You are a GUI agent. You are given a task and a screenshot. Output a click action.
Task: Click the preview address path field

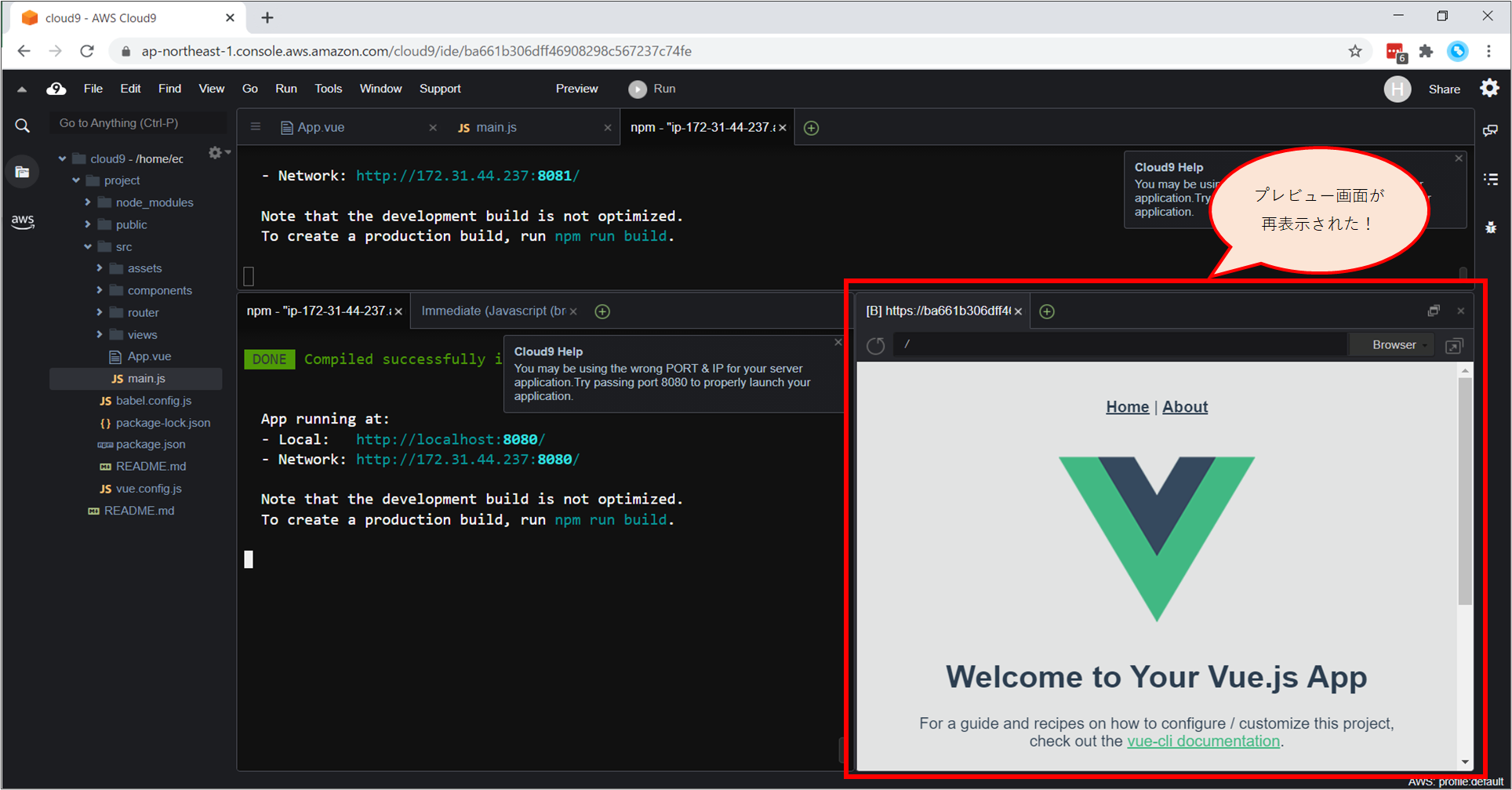pos(1120,344)
